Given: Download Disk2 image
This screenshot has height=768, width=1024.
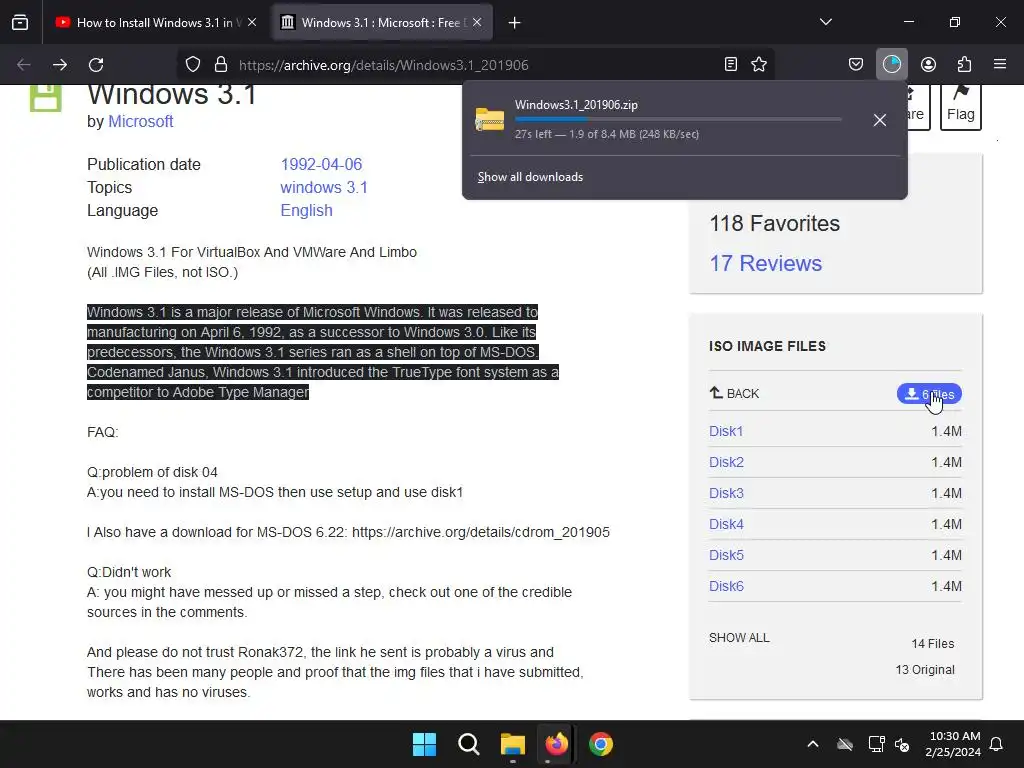Looking at the screenshot, I should pos(726,462).
